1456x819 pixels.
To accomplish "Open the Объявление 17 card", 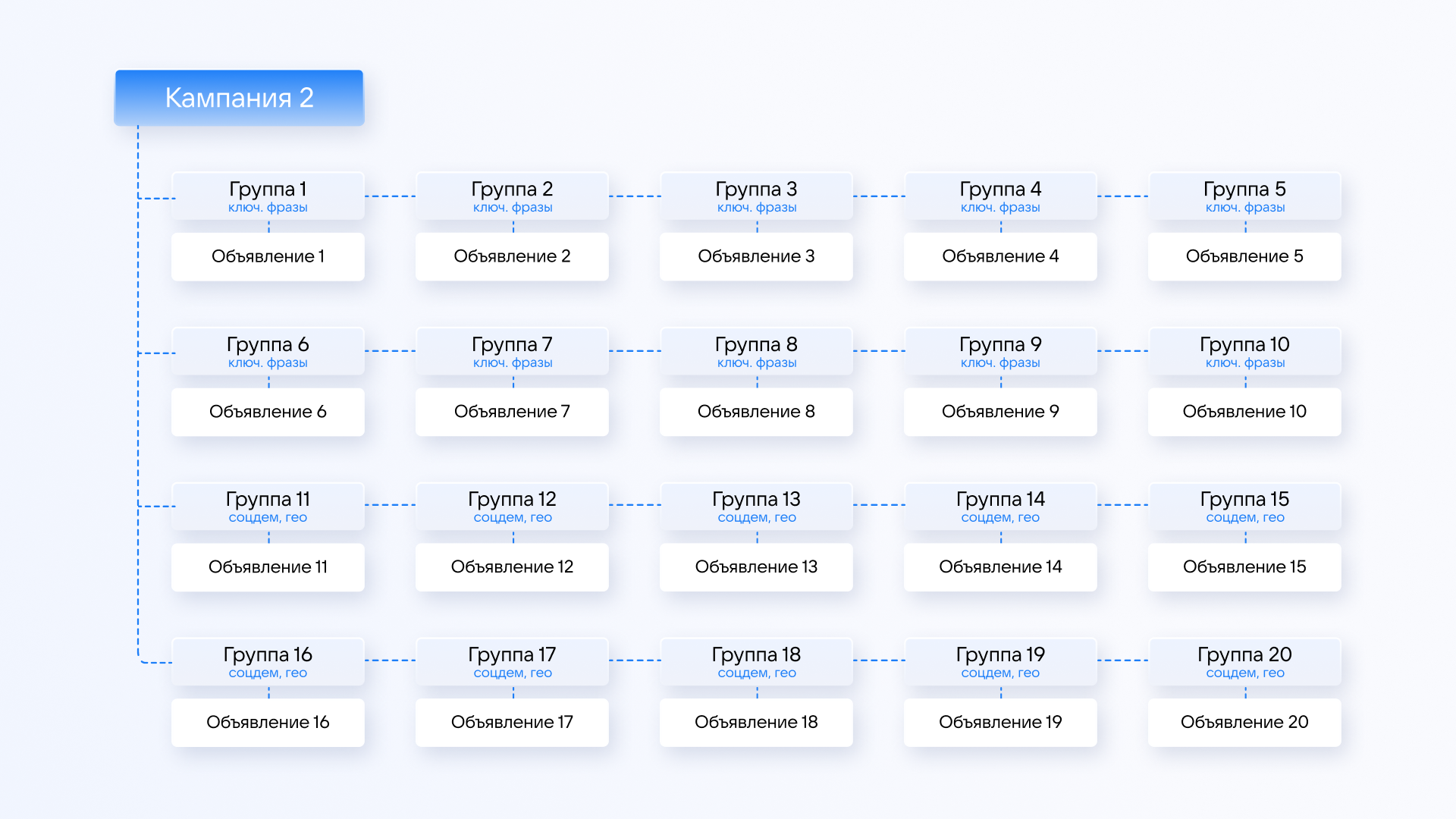I will click(x=512, y=723).
